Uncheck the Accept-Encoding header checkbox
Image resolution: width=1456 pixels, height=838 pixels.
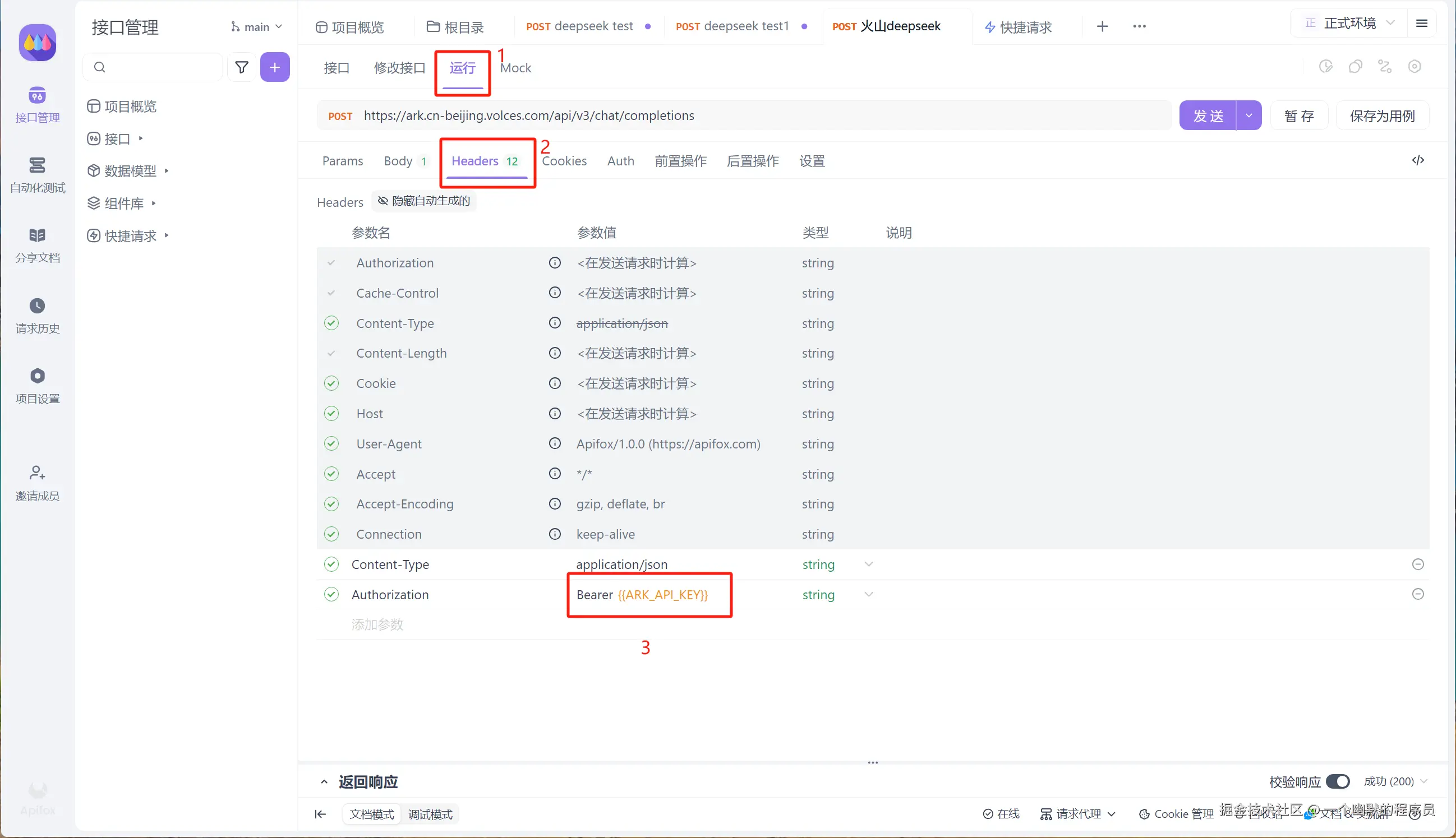coord(331,504)
